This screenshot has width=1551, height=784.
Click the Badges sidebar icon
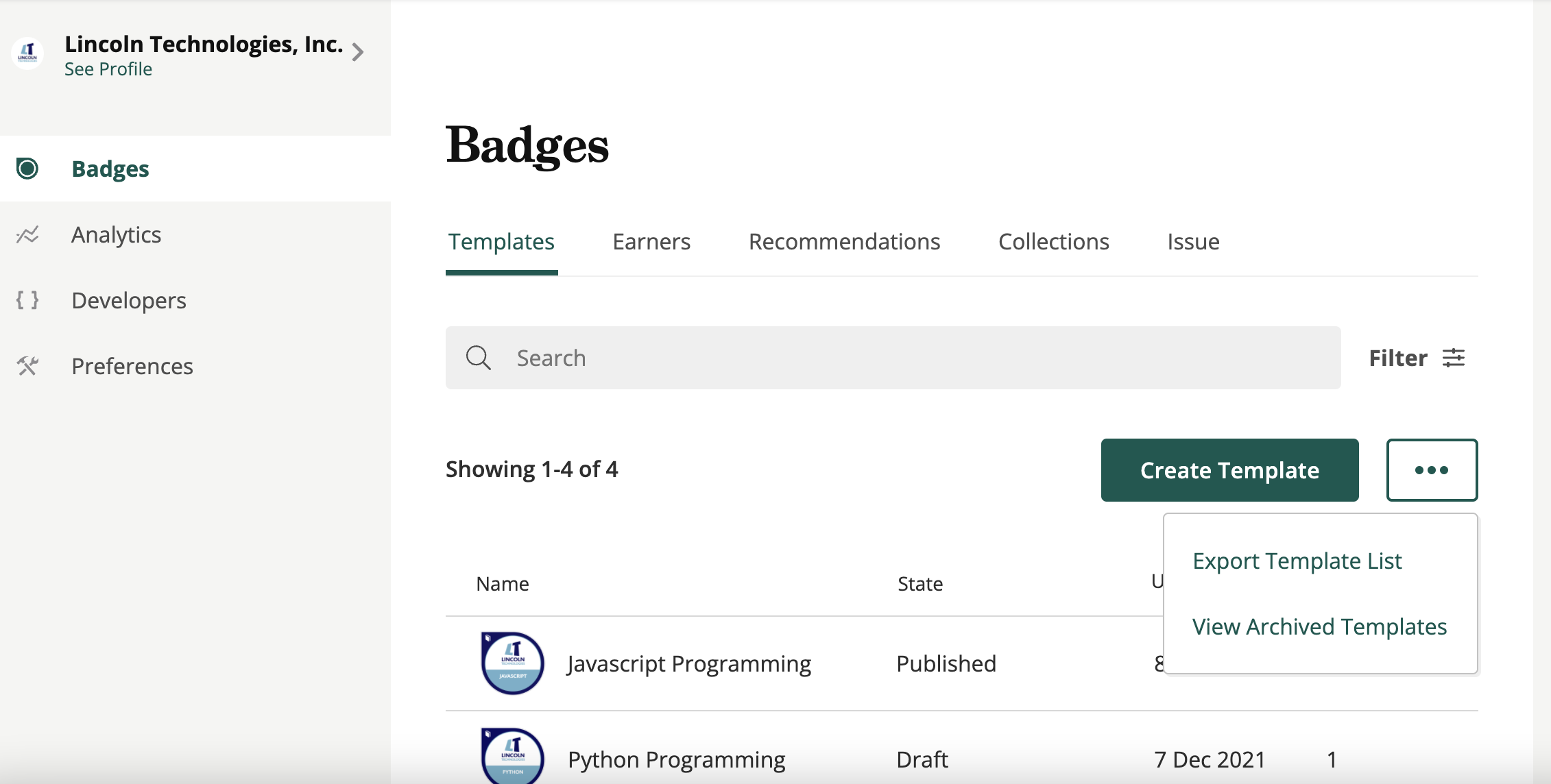click(27, 169)
